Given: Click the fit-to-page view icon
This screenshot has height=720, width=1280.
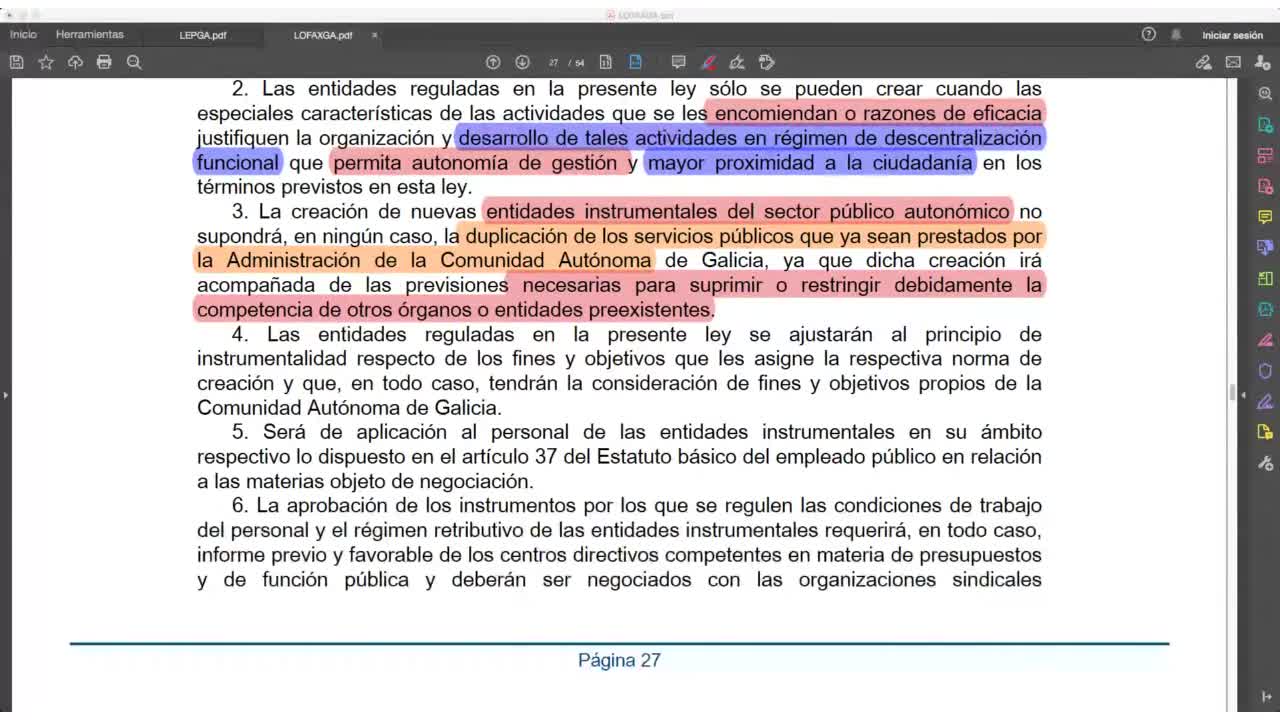Looking at the screenshot, I should tap(605, 62).
